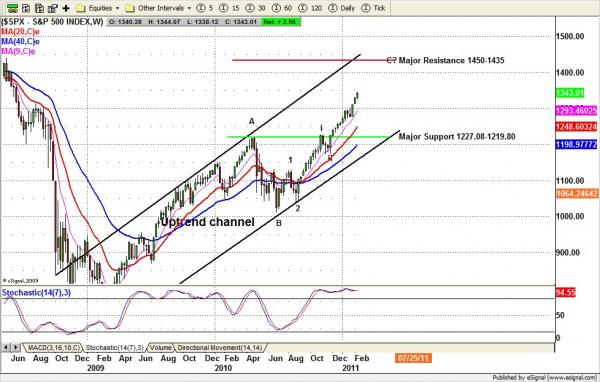Click the O: 1340.38 open value
Image resolution: width=600 pixels, height=382 pixels.
pos(126,22)
